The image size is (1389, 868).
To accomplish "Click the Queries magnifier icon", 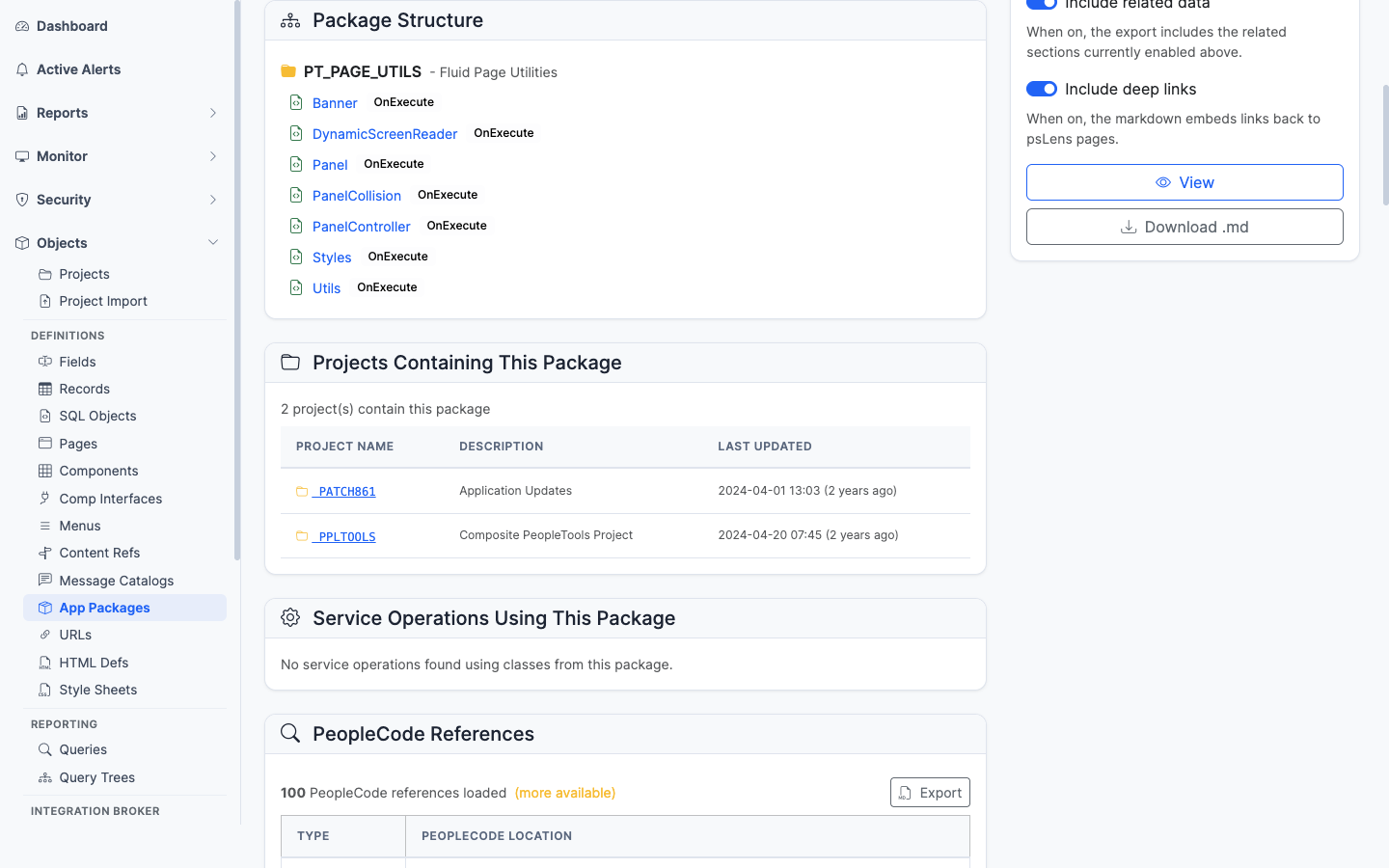I will click(45, 749).
